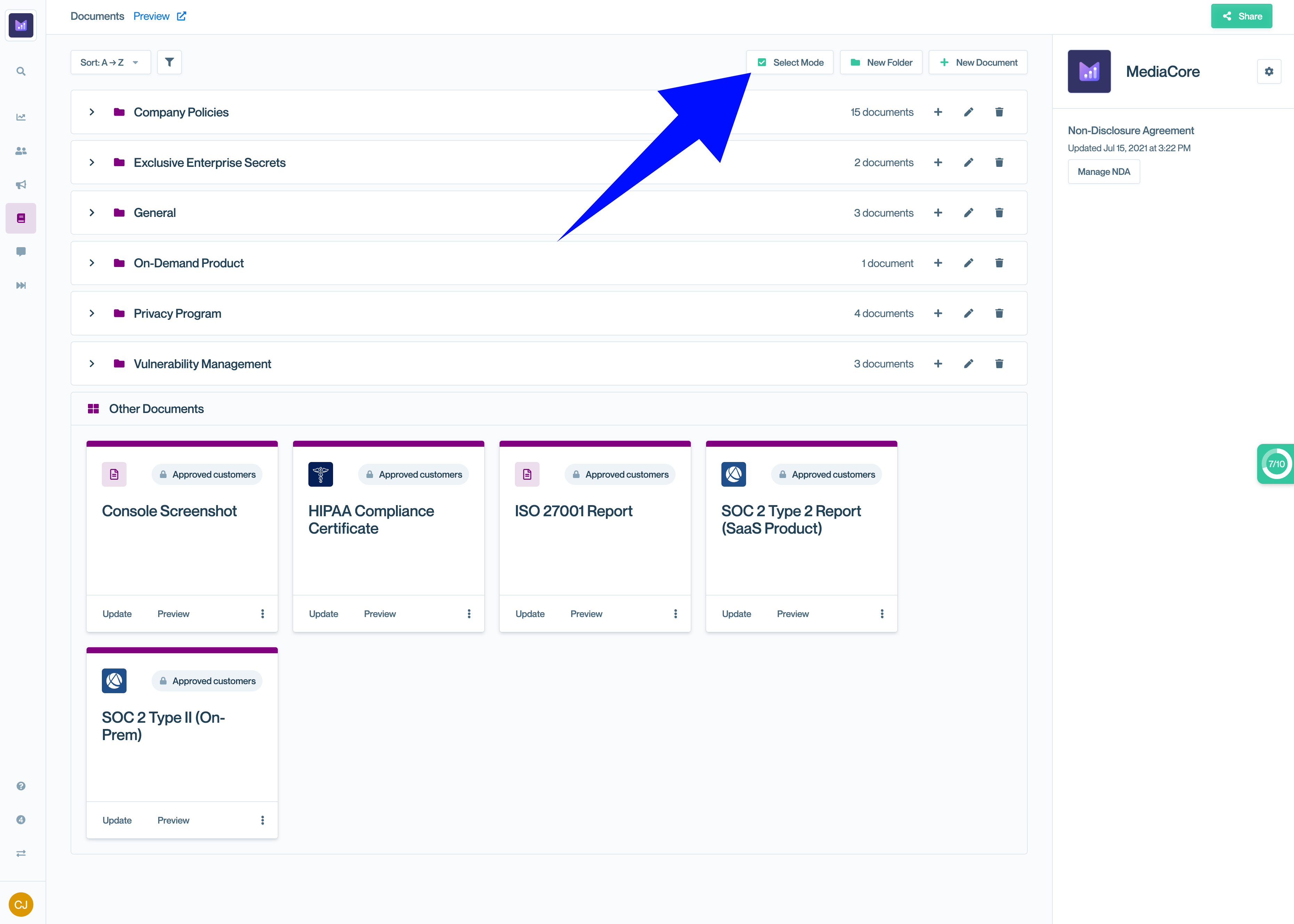The height and width of the screenshot is (924, 1294).
Task: Open the Sort A→Z dropdown
Action: (111, 63)
